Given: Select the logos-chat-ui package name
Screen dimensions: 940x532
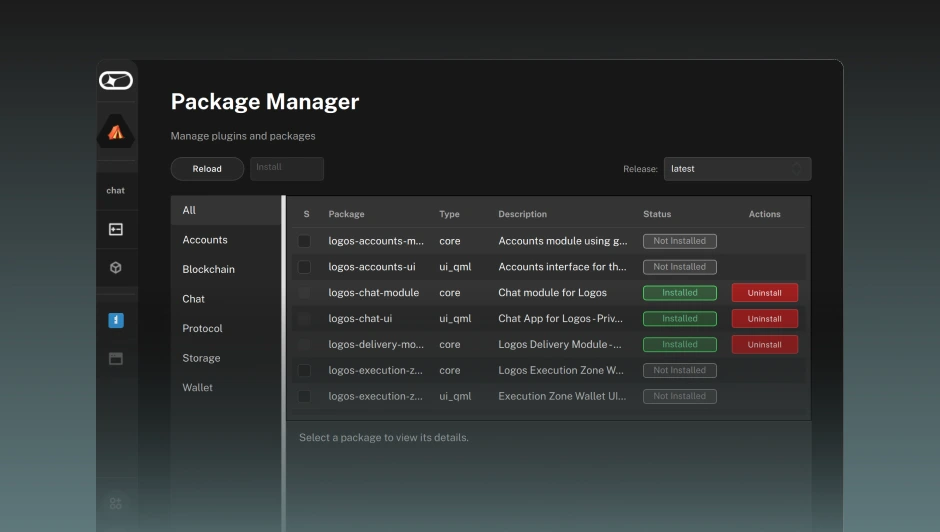Looking at the screenshot, I should [x=360, y=318].
